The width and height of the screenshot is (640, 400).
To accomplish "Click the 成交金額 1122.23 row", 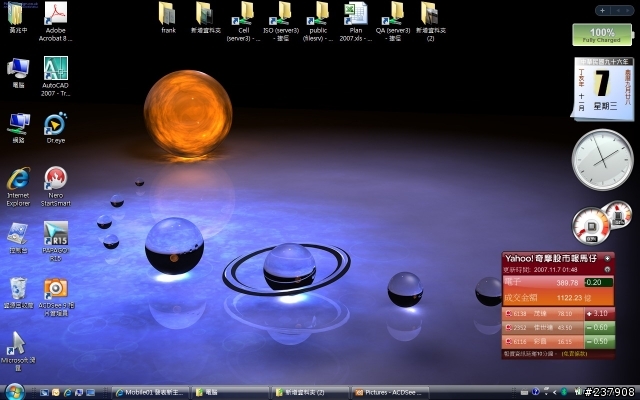I will tap(558, 298).
